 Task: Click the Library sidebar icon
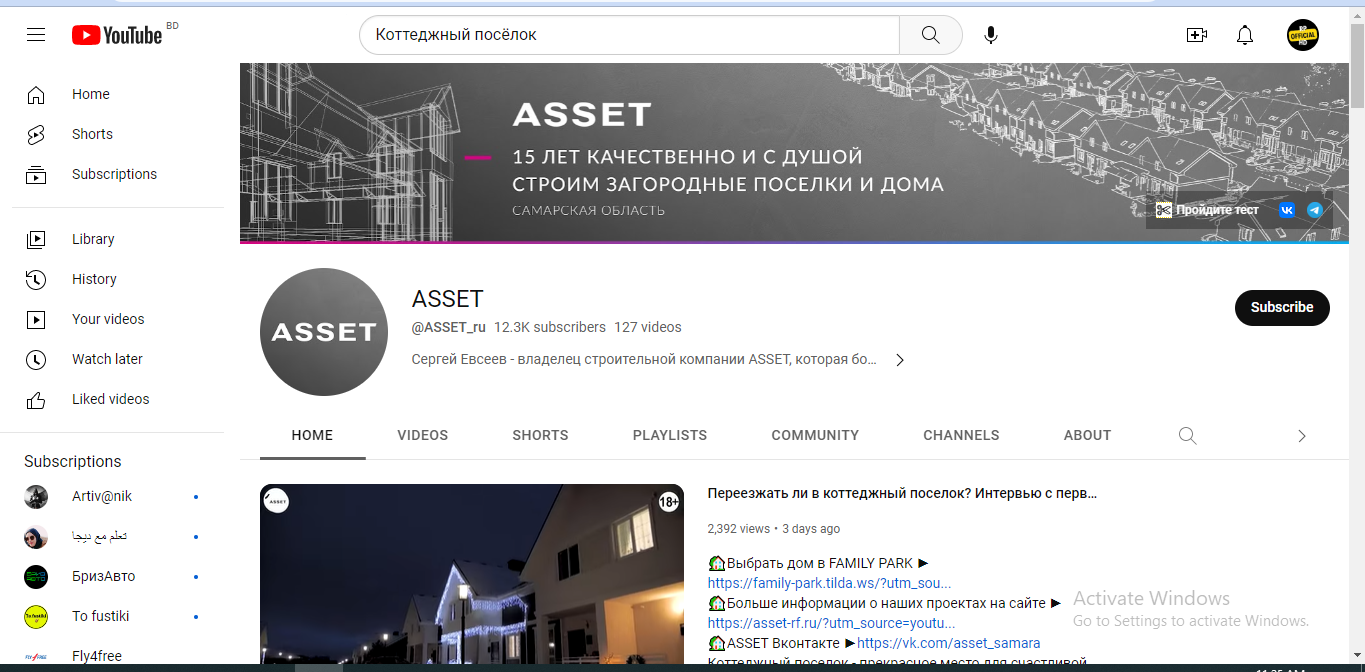36,239
